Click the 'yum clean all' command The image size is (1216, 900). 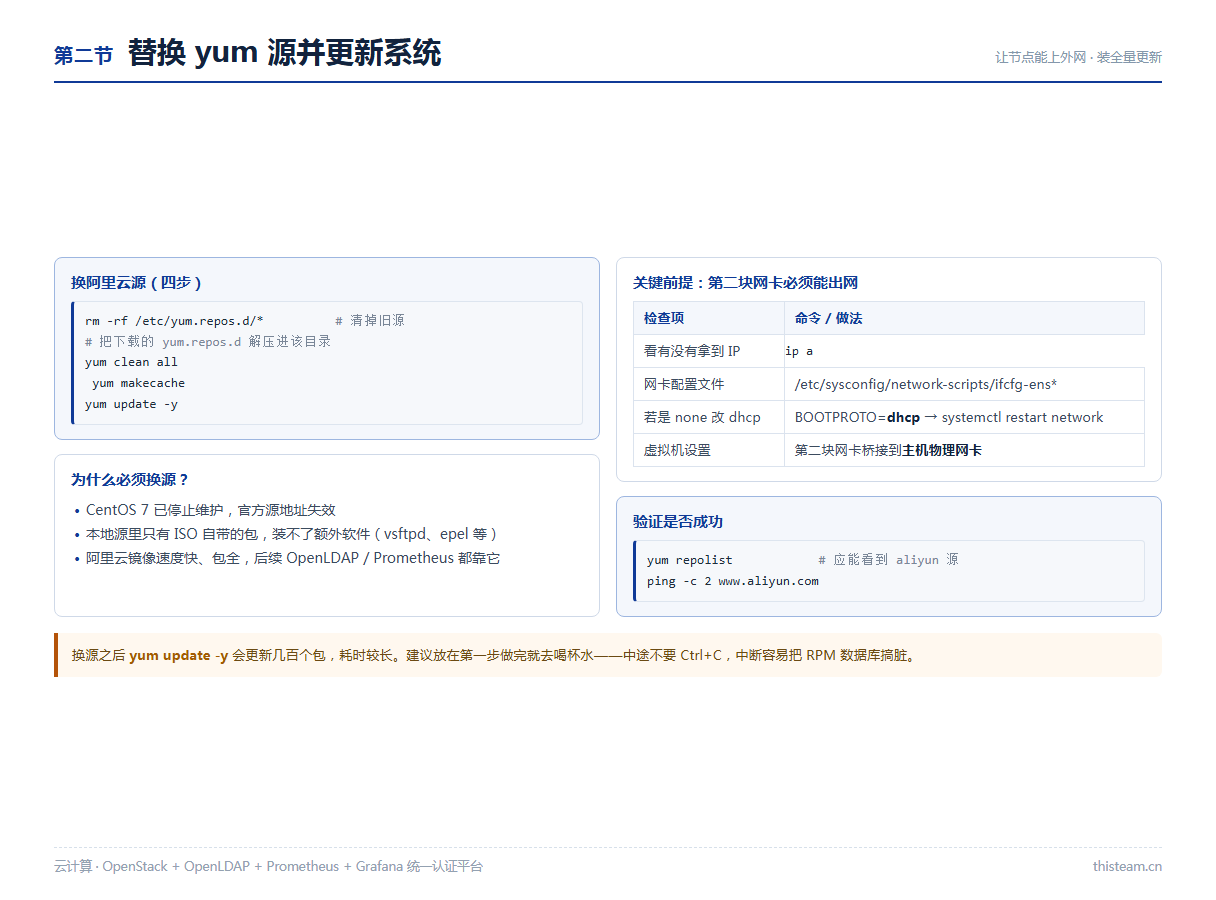[131, 362]
